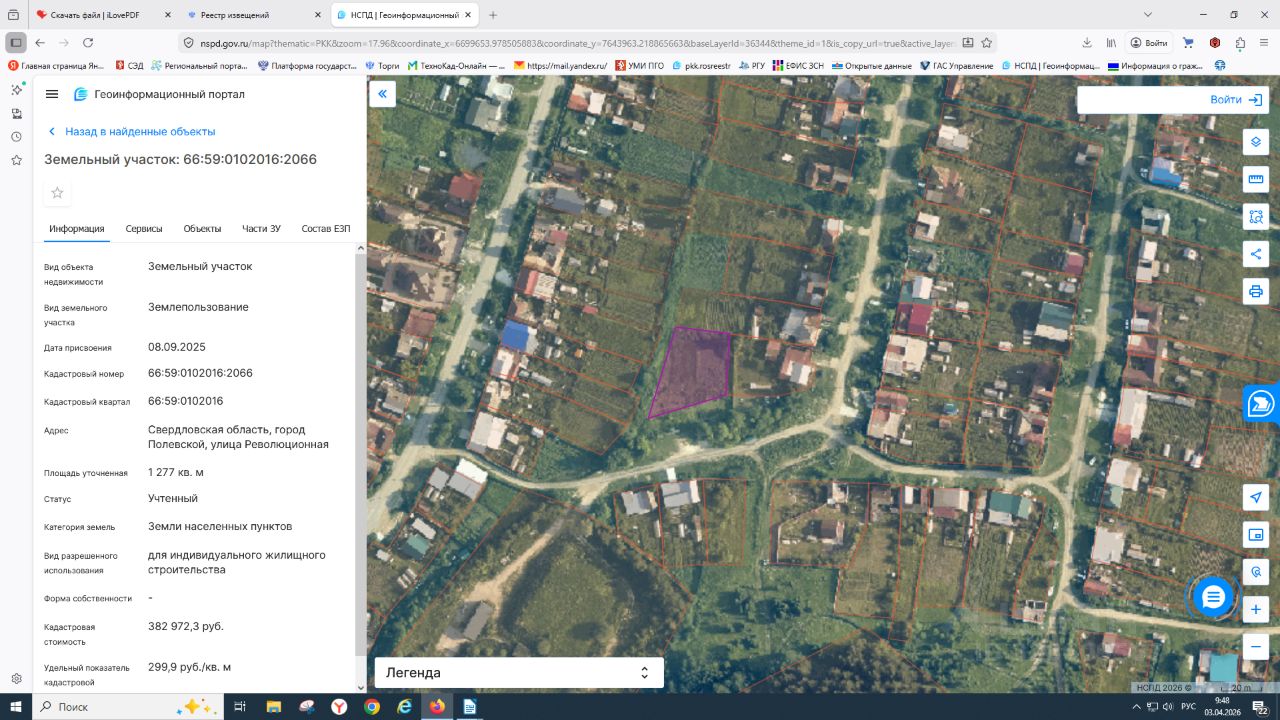Click the cadastral value 382 972,3 руб.
Image resolution: width=1280 pixels, height=720 pixels.
click(186, 626)
